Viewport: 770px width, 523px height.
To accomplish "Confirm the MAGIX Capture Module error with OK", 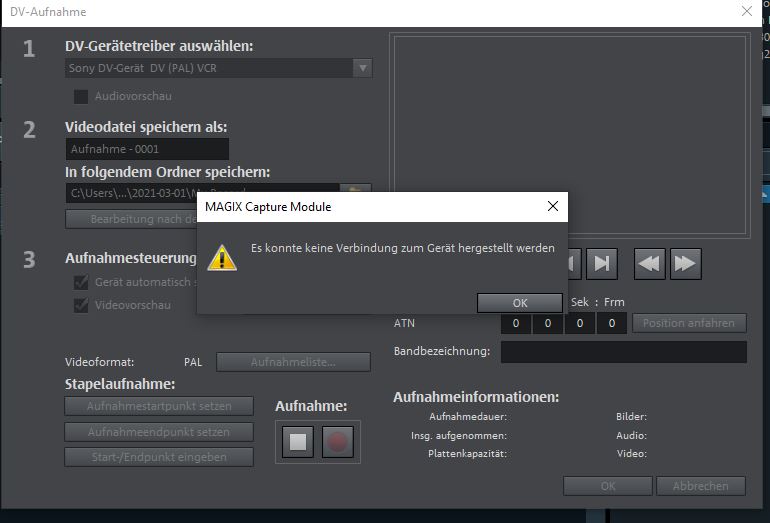I will coord(520,303).
